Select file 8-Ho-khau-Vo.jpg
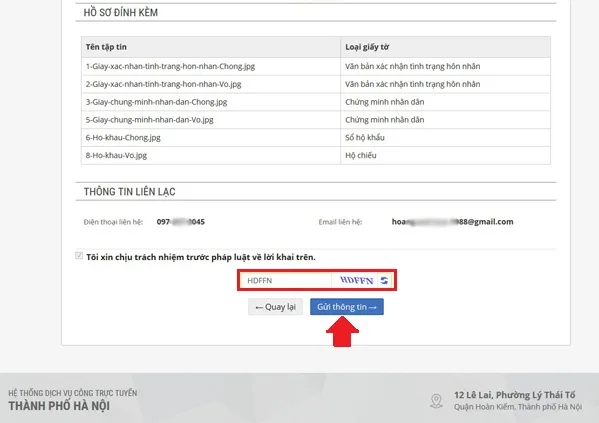Image resolution: width=599 pixels, height=423 pixels. (116, 155)
